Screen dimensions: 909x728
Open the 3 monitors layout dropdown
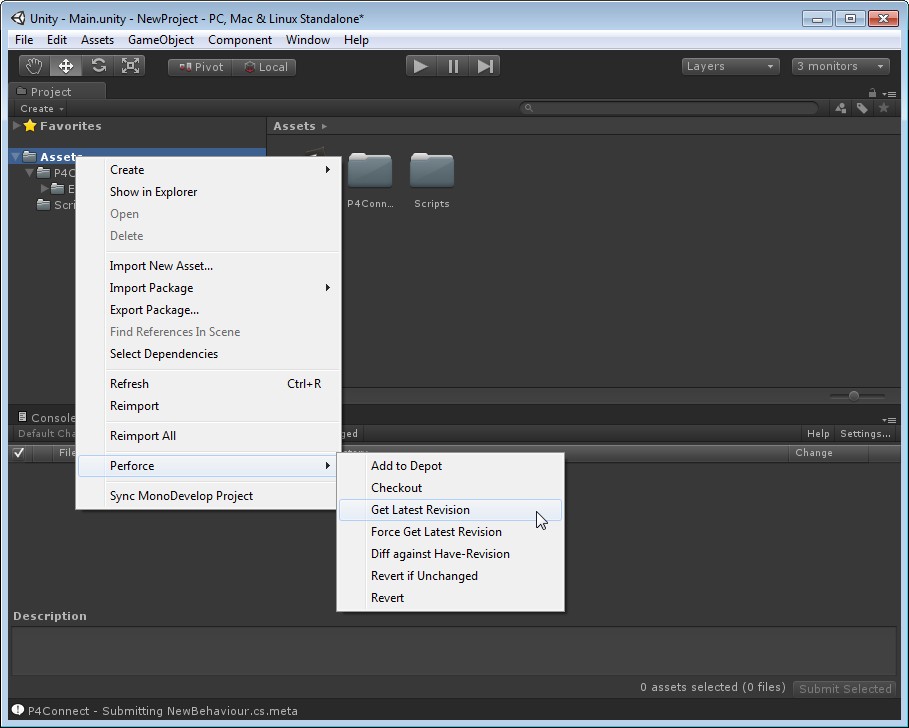tap(841, 66)
